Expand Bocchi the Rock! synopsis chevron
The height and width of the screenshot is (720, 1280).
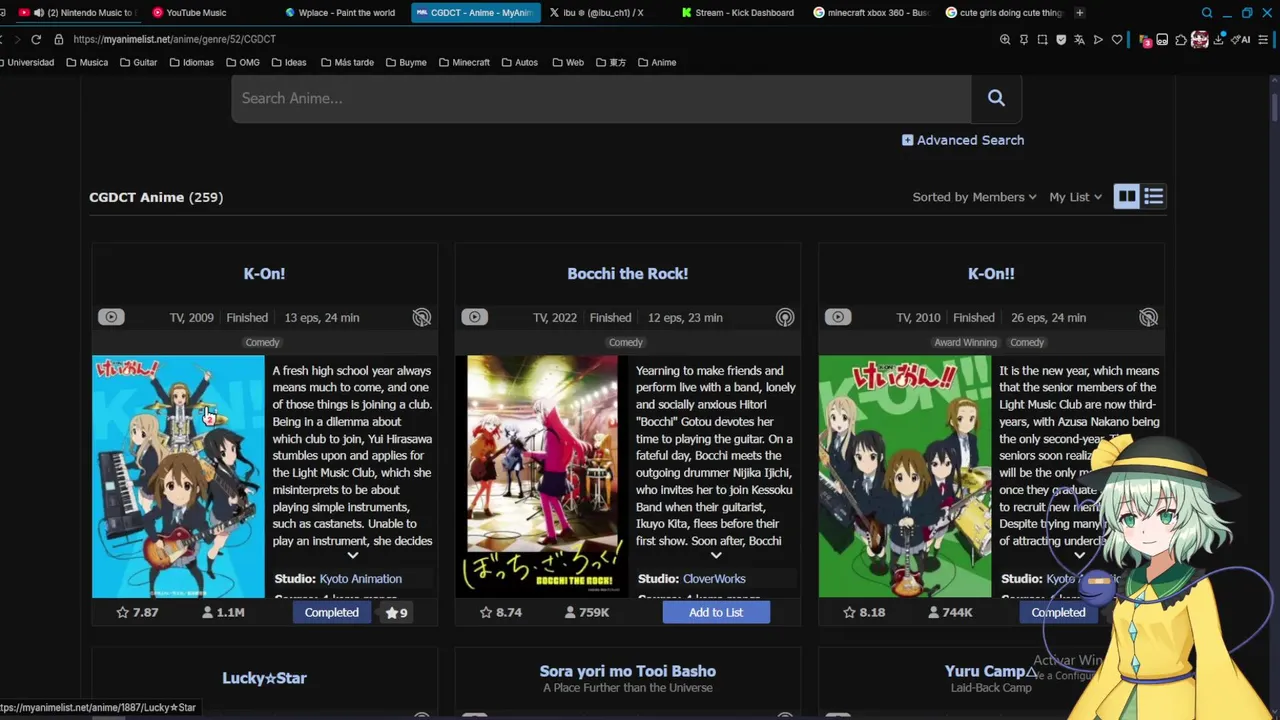(x=716, y=555)
